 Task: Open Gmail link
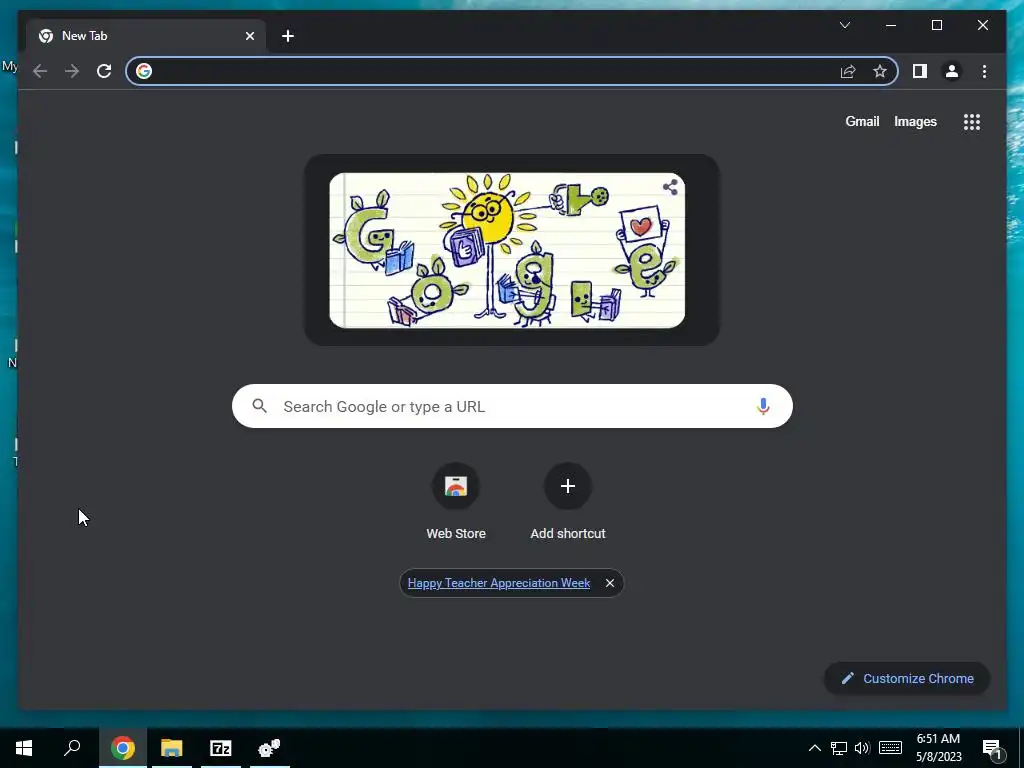click(x=862, y=121)
